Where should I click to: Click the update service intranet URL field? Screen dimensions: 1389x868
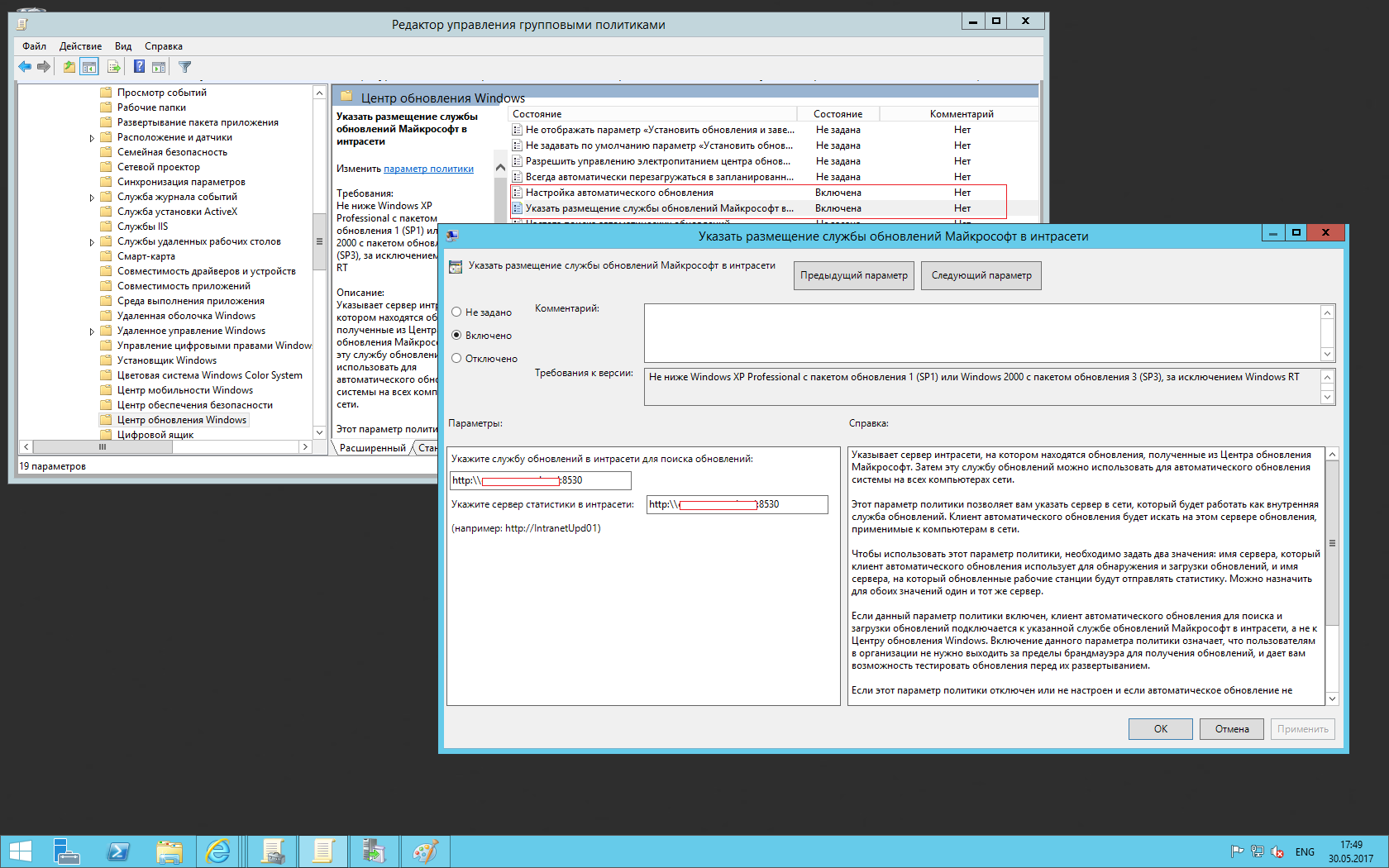(541, 480)
